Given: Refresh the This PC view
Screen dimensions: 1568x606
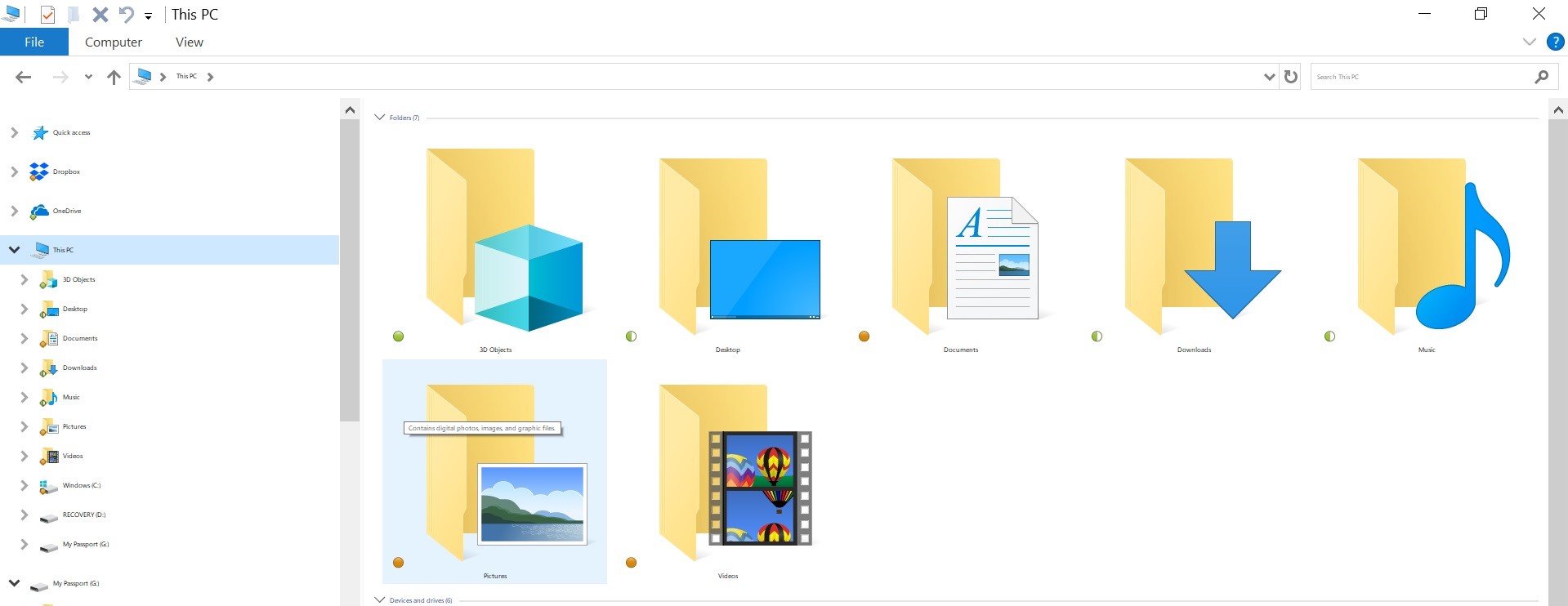Looking at the screenshot, I should [x=1291, y=77].
